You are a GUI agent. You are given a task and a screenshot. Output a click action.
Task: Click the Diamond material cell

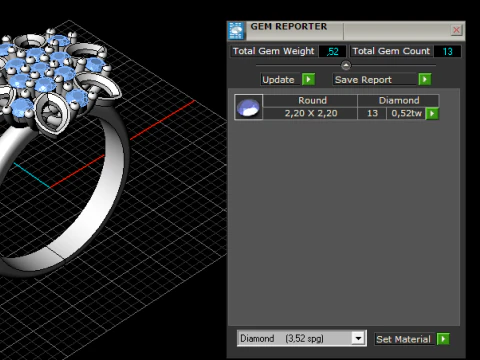coord(398,100)
